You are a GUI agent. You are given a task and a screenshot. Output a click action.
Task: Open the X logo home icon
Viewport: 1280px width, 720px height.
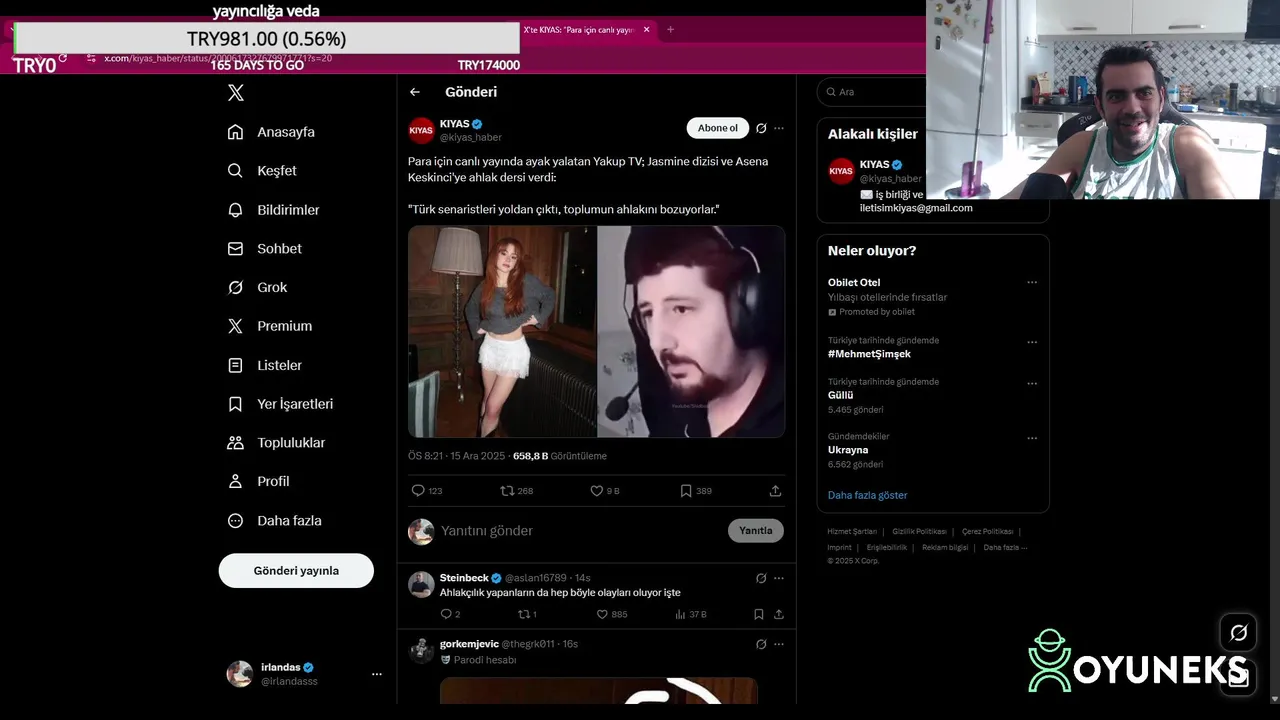pos(236,93)
